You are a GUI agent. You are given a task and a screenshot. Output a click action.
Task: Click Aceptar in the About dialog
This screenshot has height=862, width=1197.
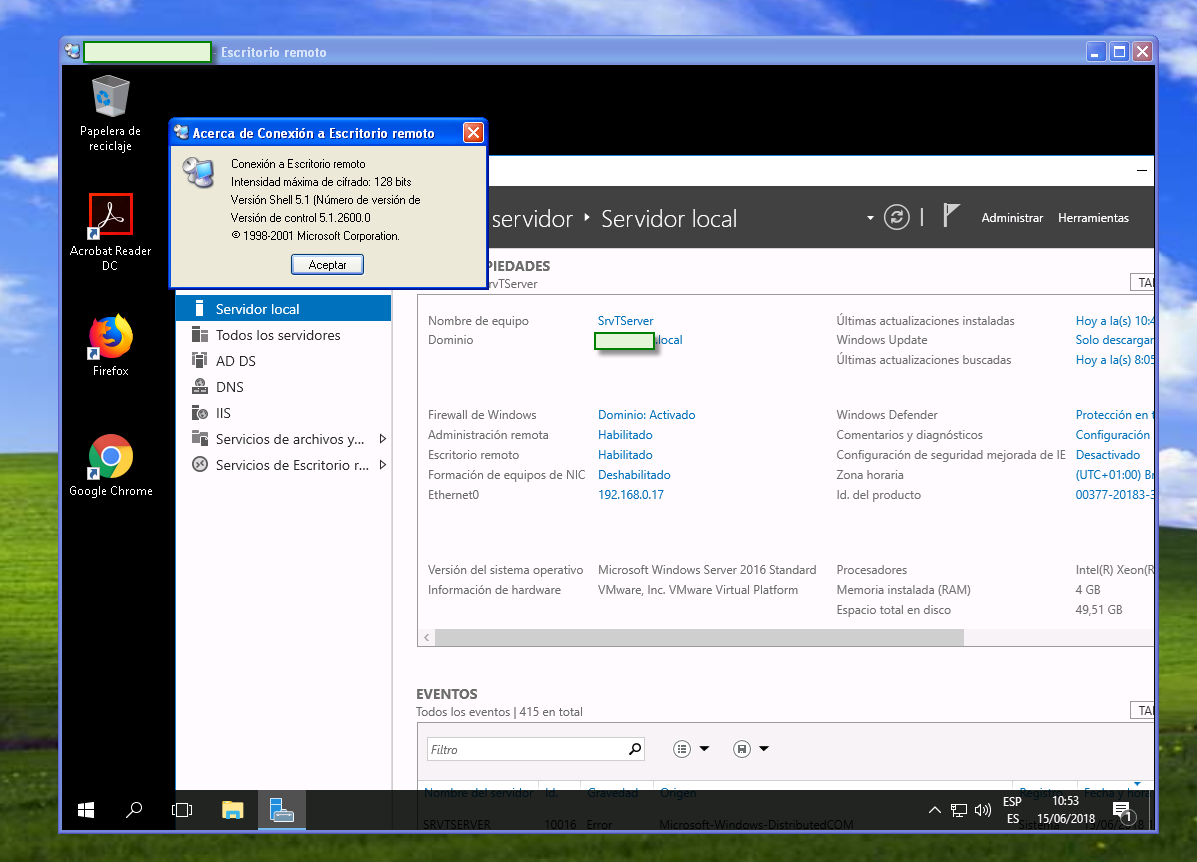click(x=327, y=264)
